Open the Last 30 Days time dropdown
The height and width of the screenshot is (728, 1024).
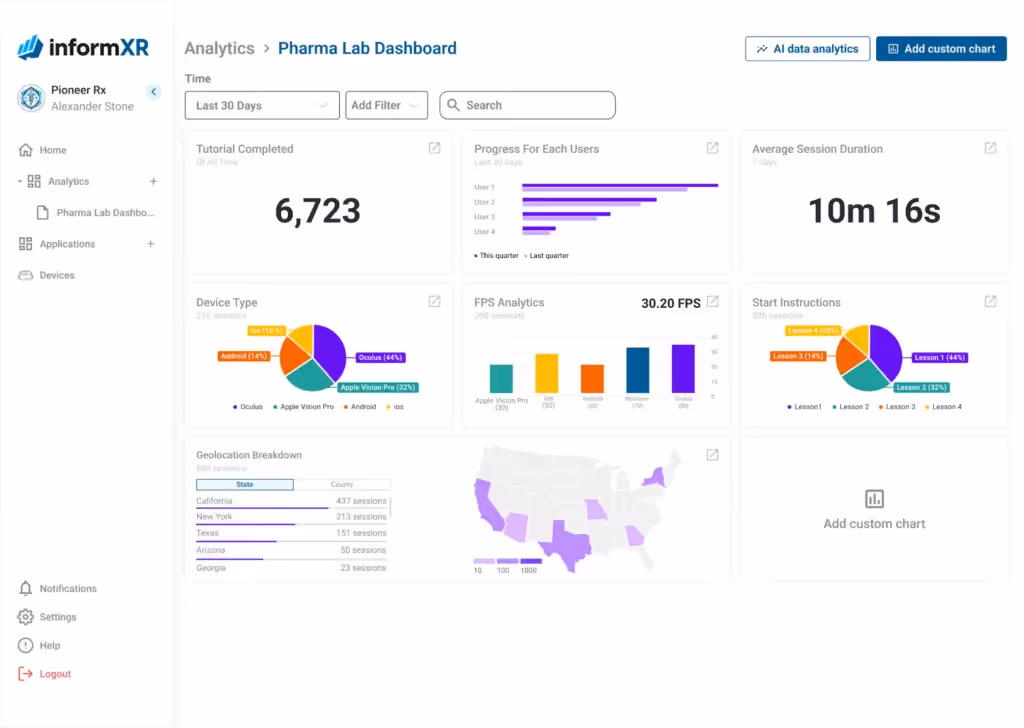pyautogui.click(x=262, y=105)
